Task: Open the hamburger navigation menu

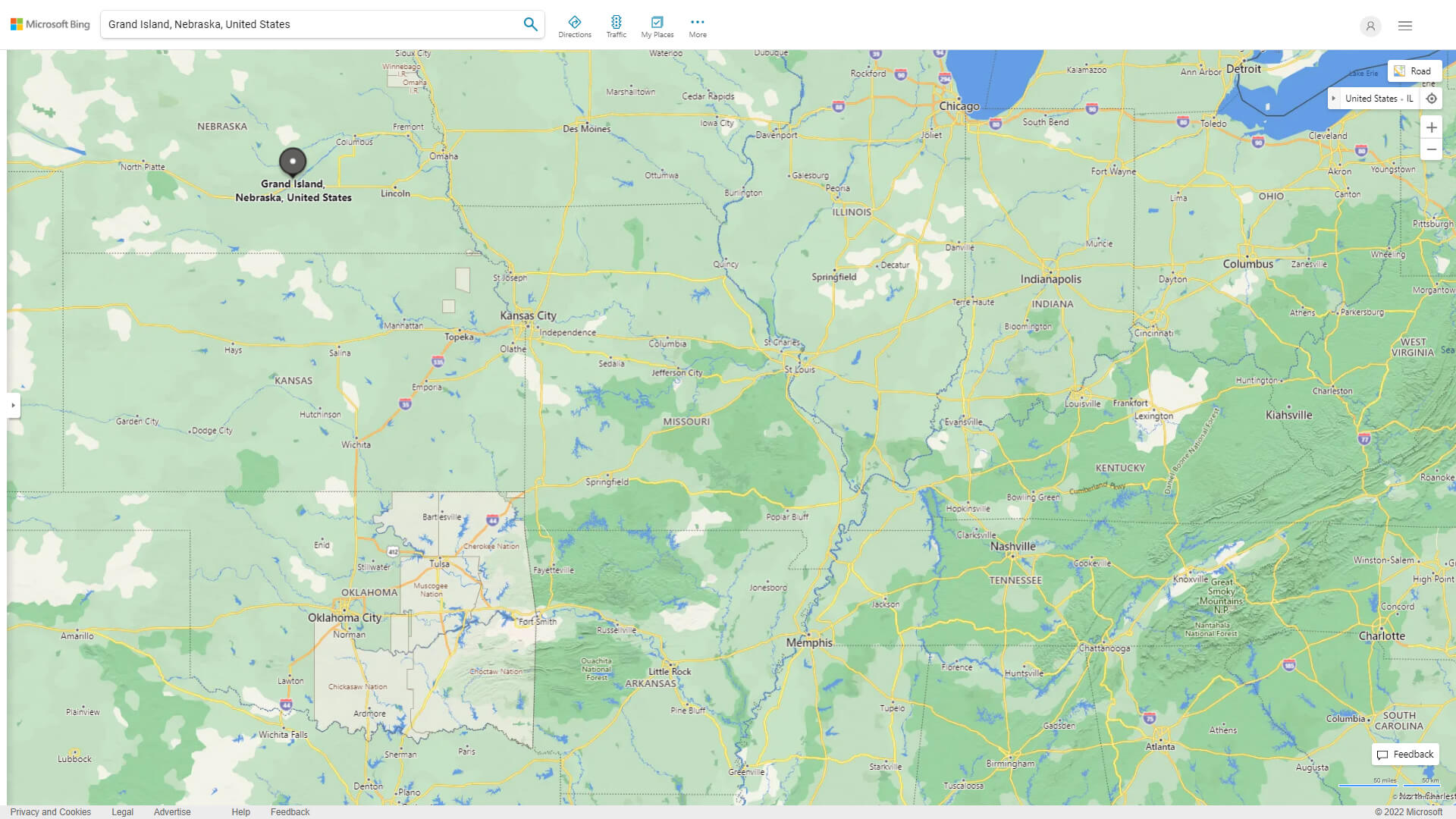Action: point(1405,25)
